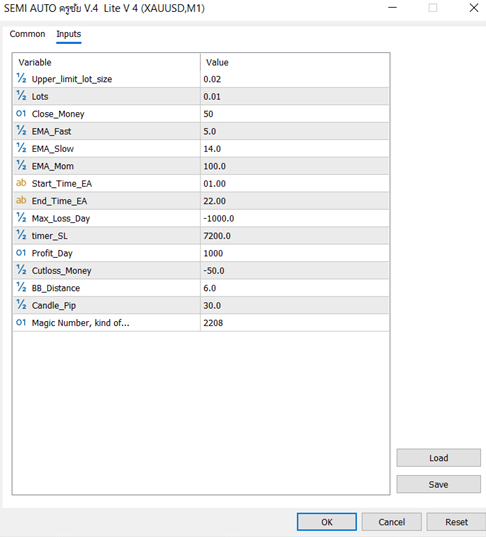
Task: Select the EMA_Fast variable name
Action: [x=51, y=132]
